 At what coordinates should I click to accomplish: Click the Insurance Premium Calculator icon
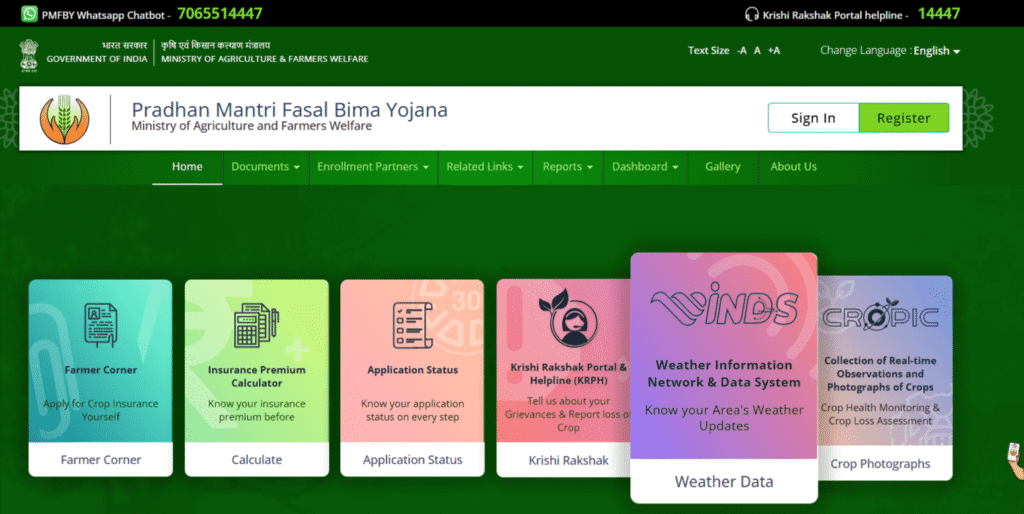256,326
